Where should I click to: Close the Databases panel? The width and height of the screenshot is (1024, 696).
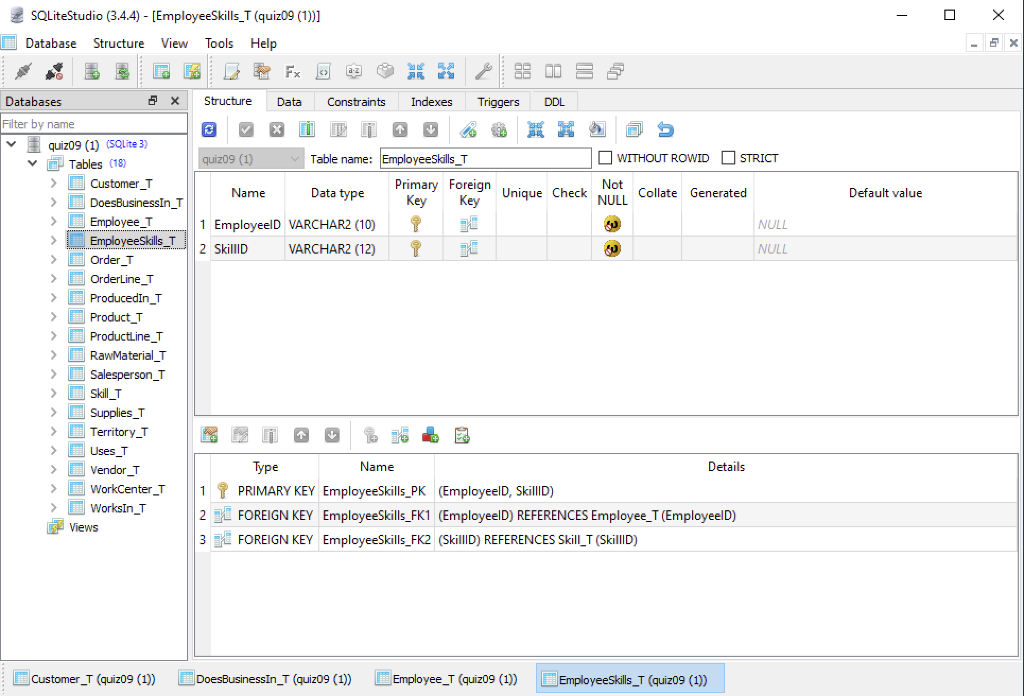[174, 101]
